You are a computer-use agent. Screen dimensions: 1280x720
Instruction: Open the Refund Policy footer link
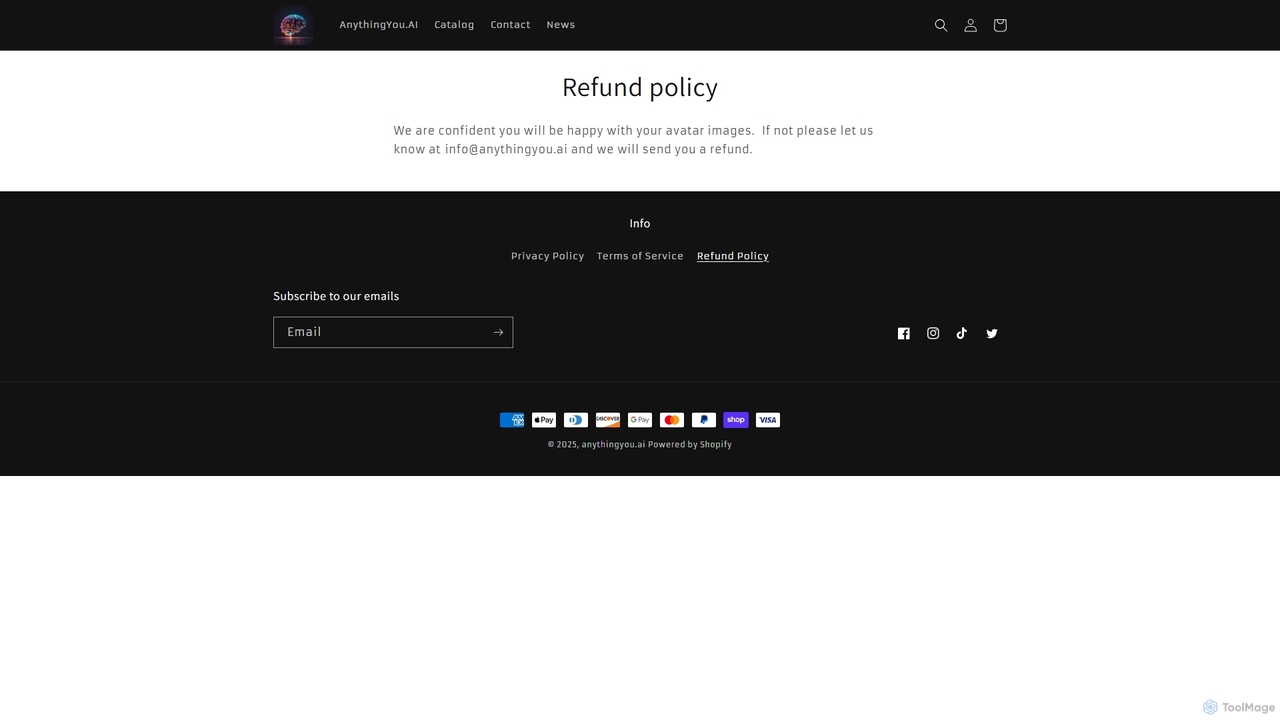tap(733, 256)
